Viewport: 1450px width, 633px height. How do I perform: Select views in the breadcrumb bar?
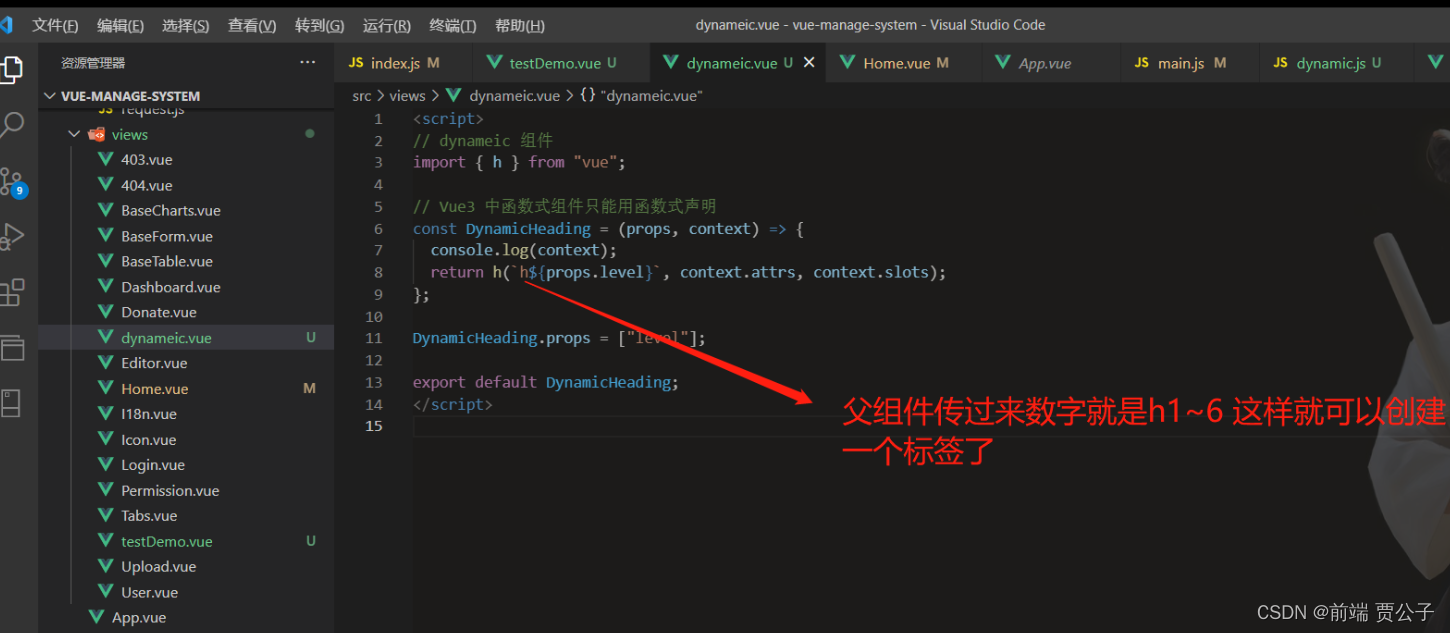[407, 95]
